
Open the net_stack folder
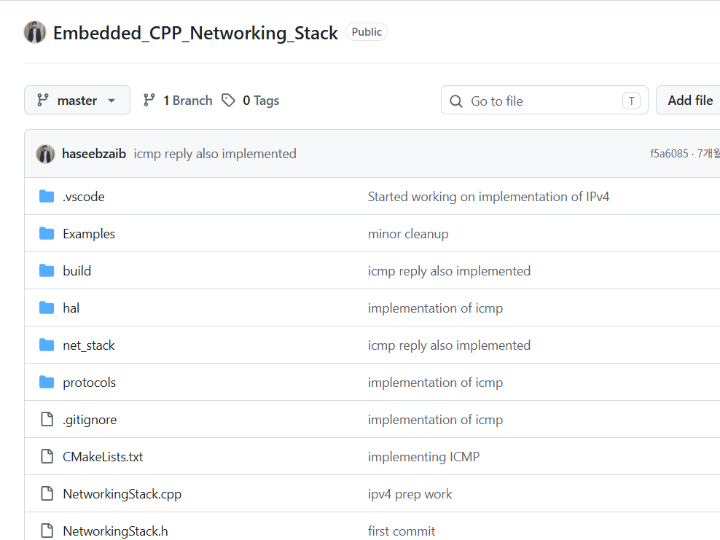tap(89, 345)
